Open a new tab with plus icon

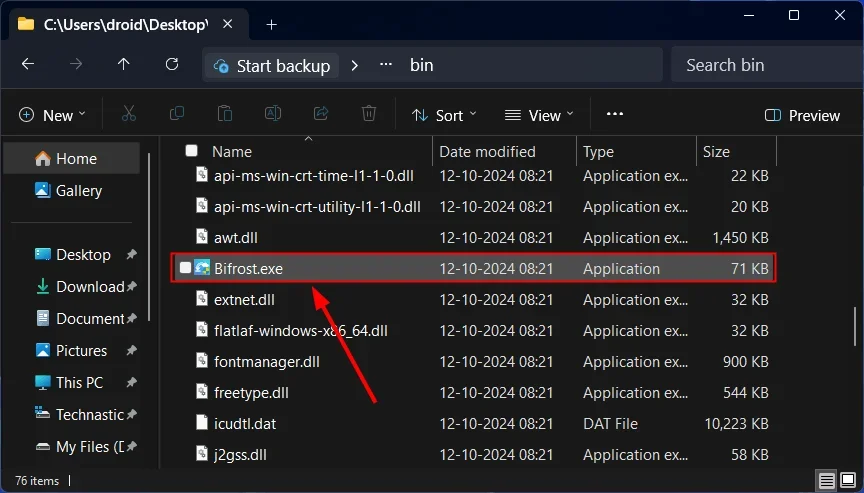coord(271,25)
